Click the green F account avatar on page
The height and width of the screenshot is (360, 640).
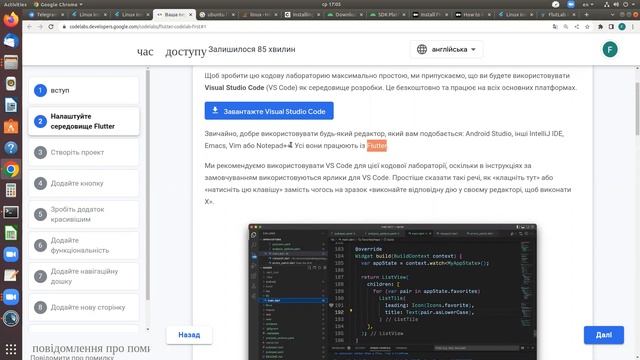click(610, 49)
